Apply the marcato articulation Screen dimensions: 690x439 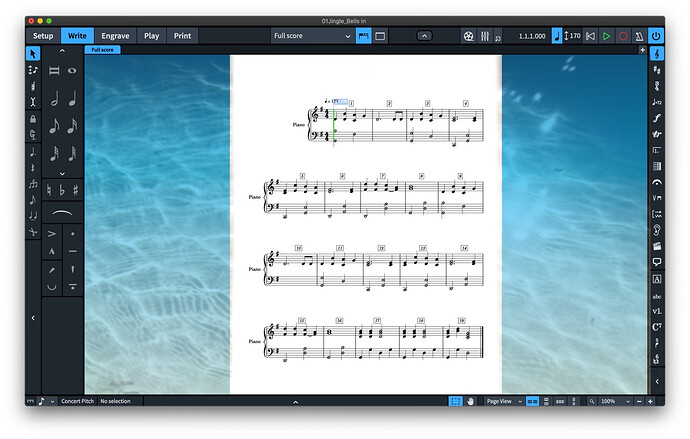coord(52,251)
